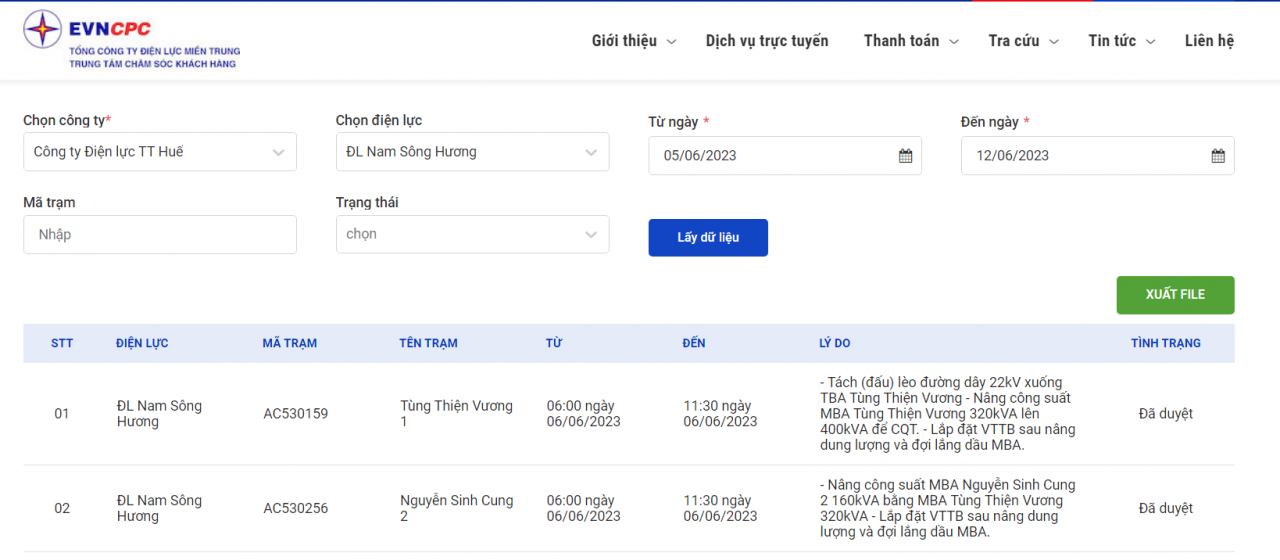Click the ĐẾN column header
This screenshot has height=560, width=1280.
click(x=694, y=343)
